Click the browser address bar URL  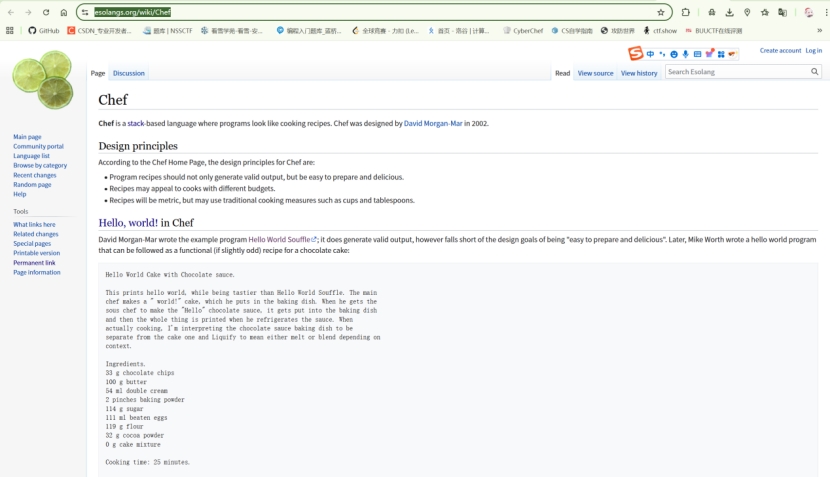tap(133, 13)
